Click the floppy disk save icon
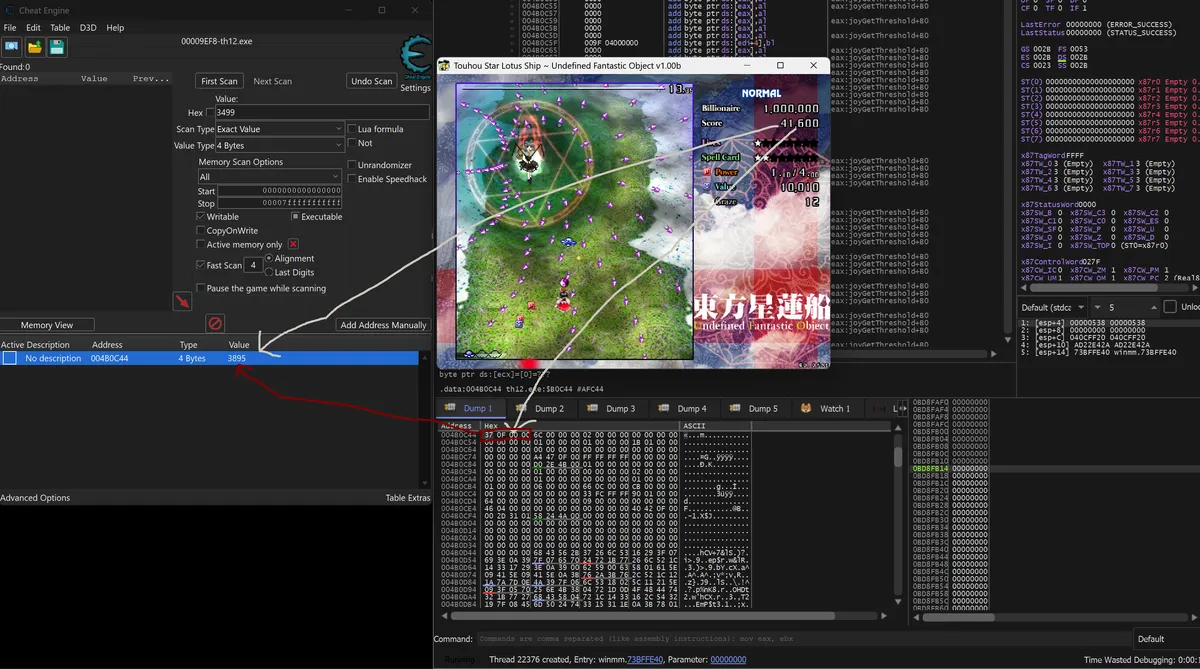The image size is (1200, 669). coord(57,47)
